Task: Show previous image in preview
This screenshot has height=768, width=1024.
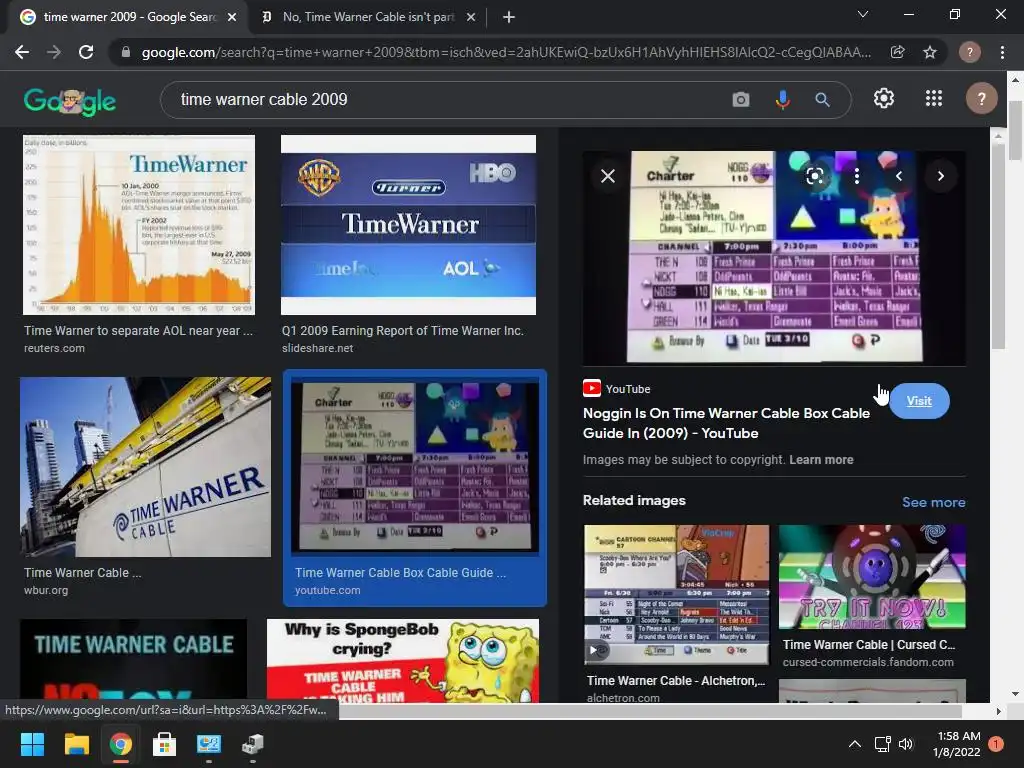Action: pos(899,176)
